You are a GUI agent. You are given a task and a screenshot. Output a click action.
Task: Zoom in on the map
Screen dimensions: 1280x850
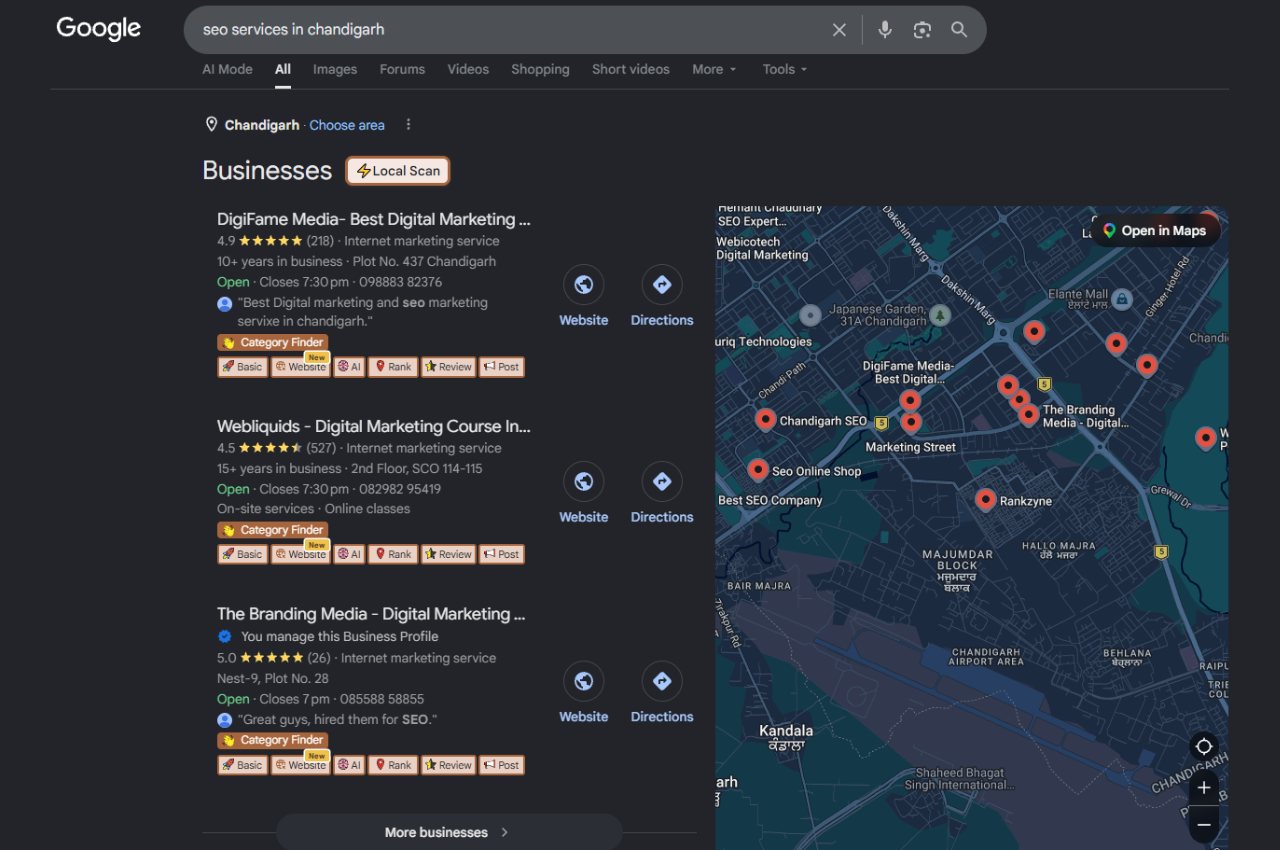pyautogui.click(x=1204, y=788)
